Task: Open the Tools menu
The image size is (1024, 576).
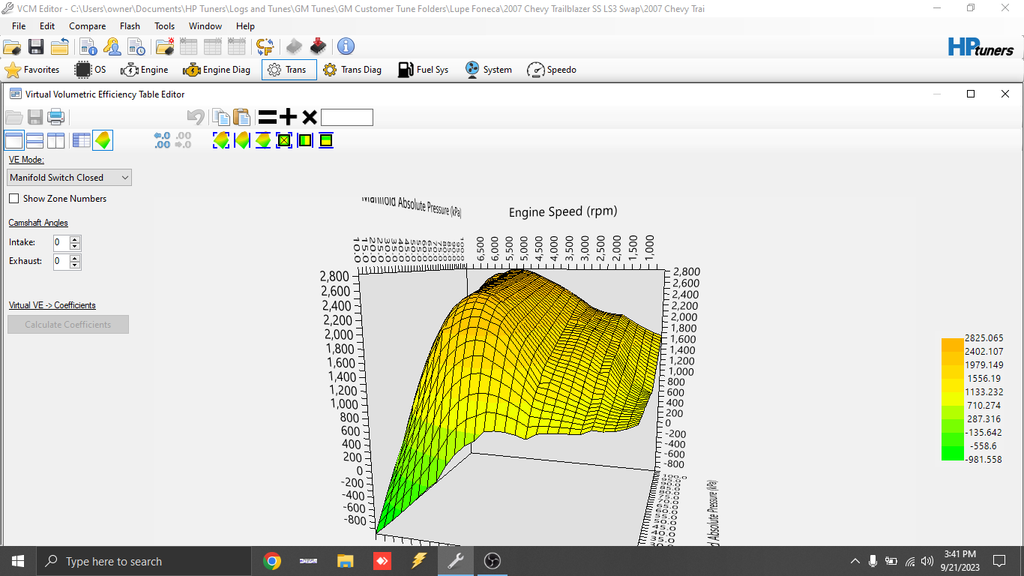Action: (x=164, y=25)
